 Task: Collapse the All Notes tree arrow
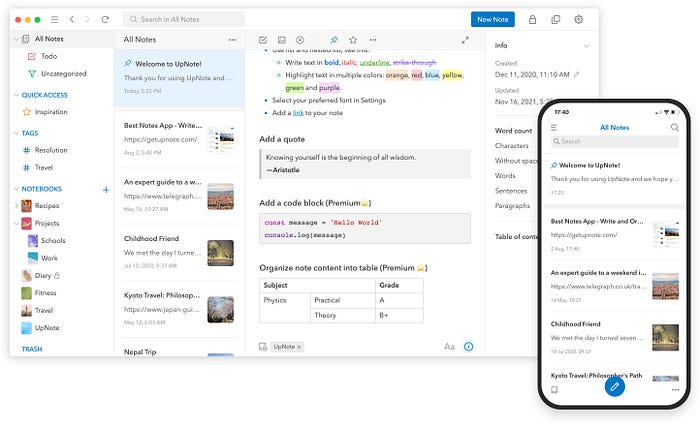pyautogui.click(x=16, y=39)
